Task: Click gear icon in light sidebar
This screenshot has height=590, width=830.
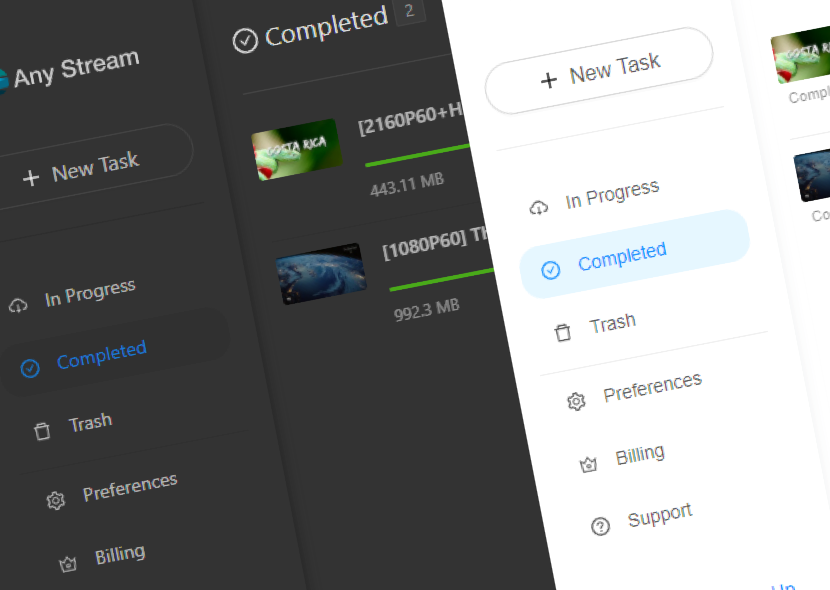Action: [x=576, y=401]
